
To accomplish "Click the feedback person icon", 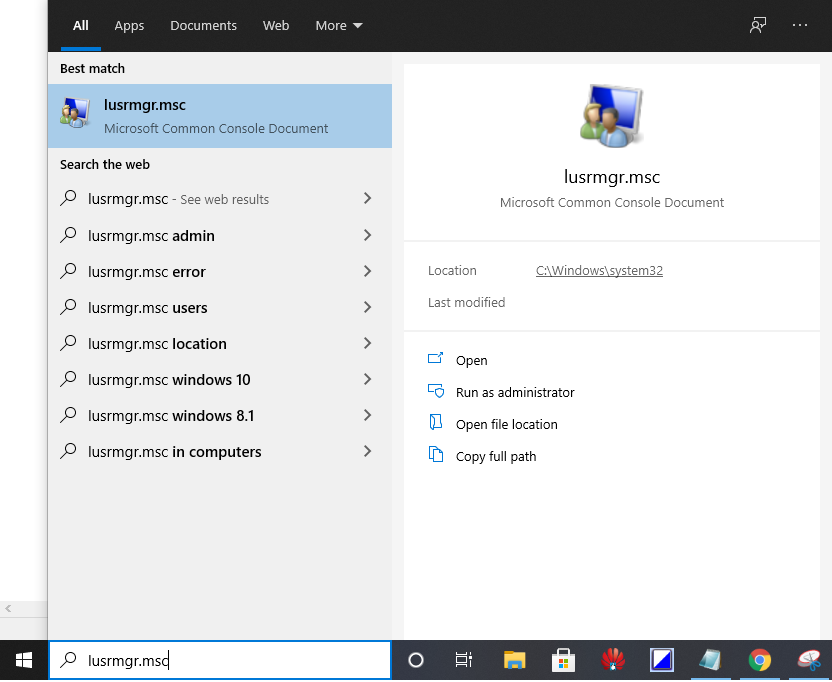I will click(758, 25).
